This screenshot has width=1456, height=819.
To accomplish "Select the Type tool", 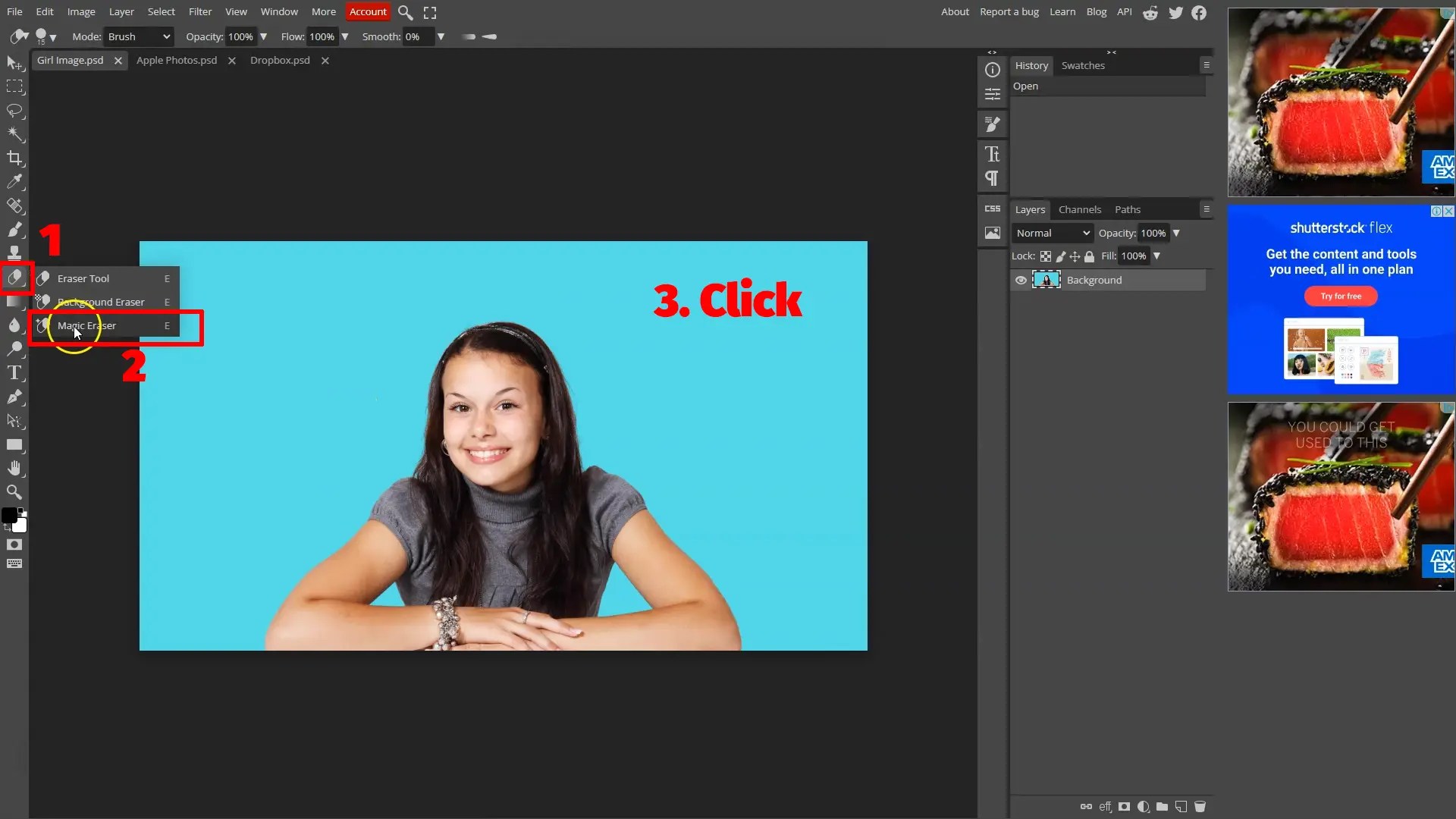I will (15, 372).
